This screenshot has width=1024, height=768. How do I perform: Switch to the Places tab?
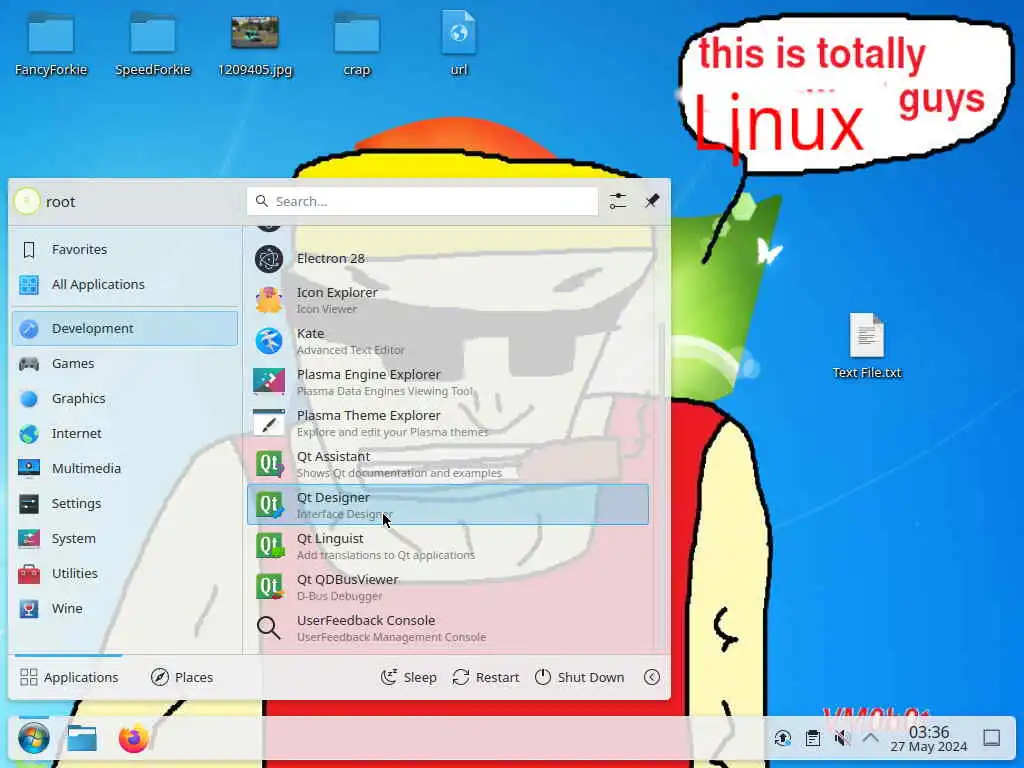[x=182, y=677]
